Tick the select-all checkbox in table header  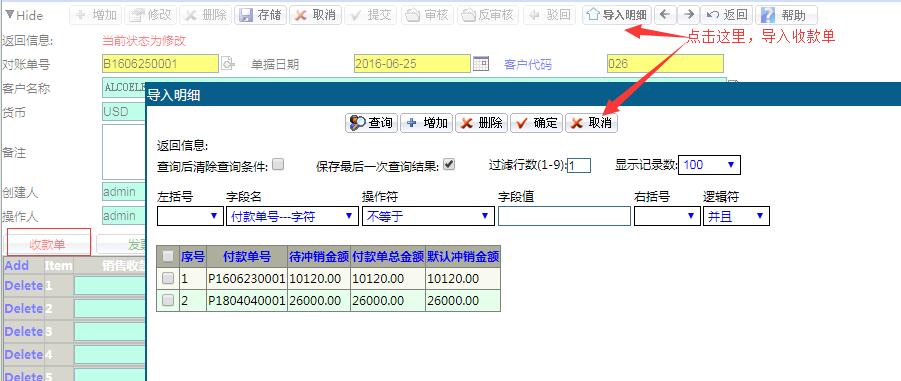click(168, 256)
